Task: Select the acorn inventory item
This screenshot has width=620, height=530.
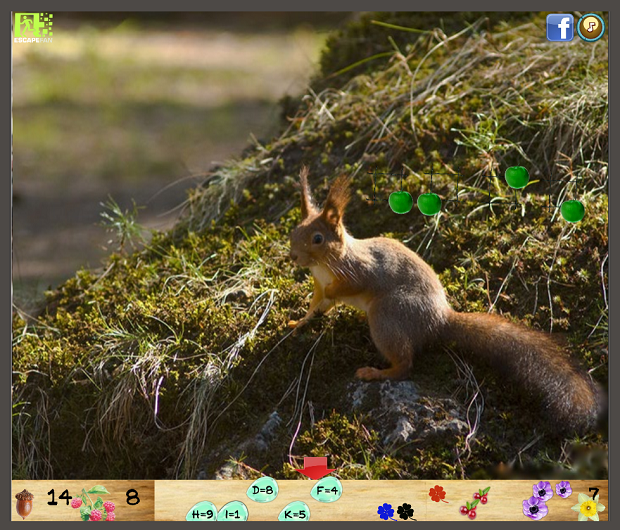Action: [24, 502]
